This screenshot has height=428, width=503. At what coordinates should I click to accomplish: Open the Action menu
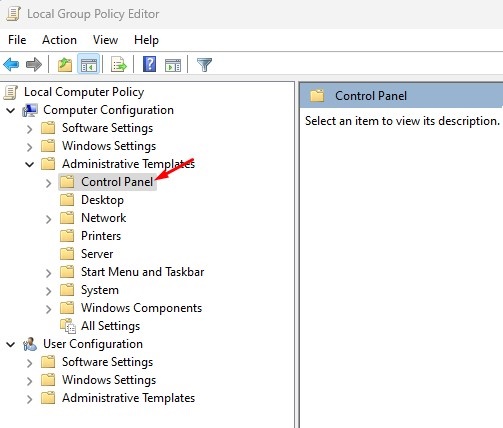pos(59,40)
